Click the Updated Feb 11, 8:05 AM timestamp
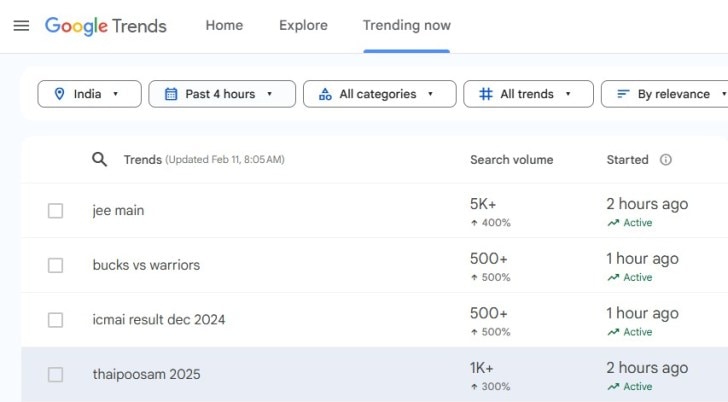Image resolution: width=728 pixels, height=402 pixels. click(225, 160)
